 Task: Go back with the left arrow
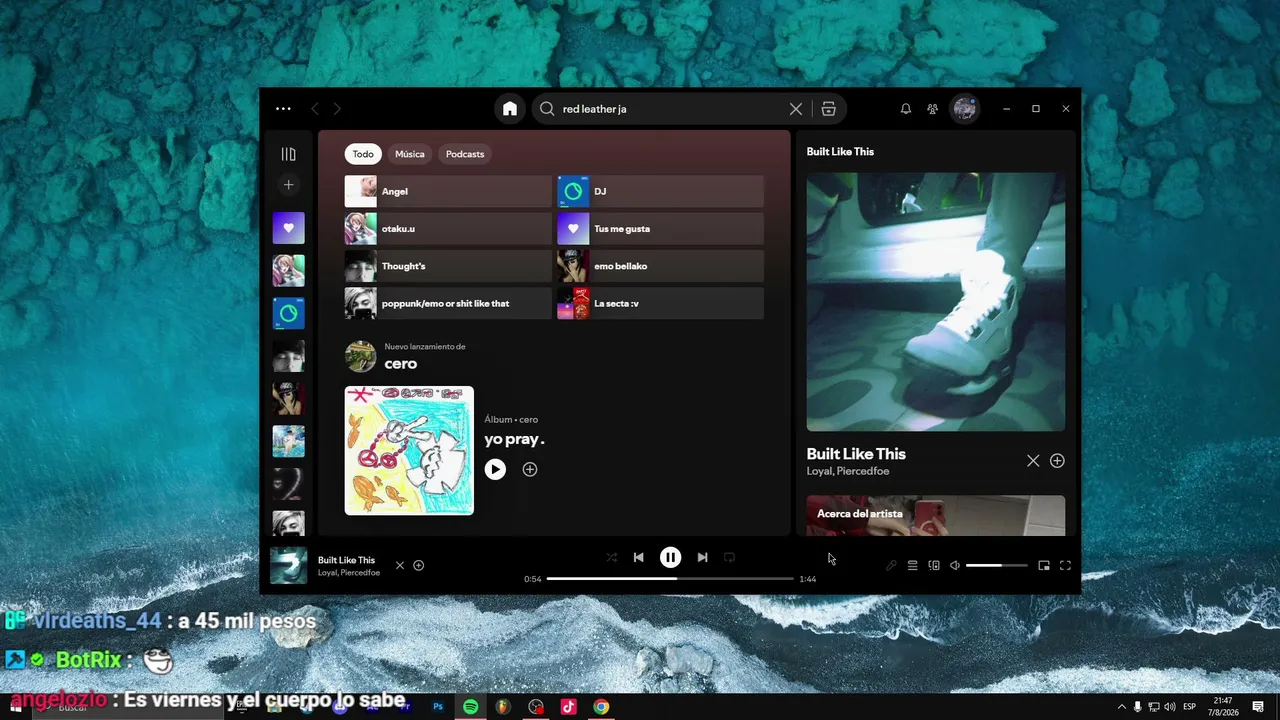(x=315, y=109)
